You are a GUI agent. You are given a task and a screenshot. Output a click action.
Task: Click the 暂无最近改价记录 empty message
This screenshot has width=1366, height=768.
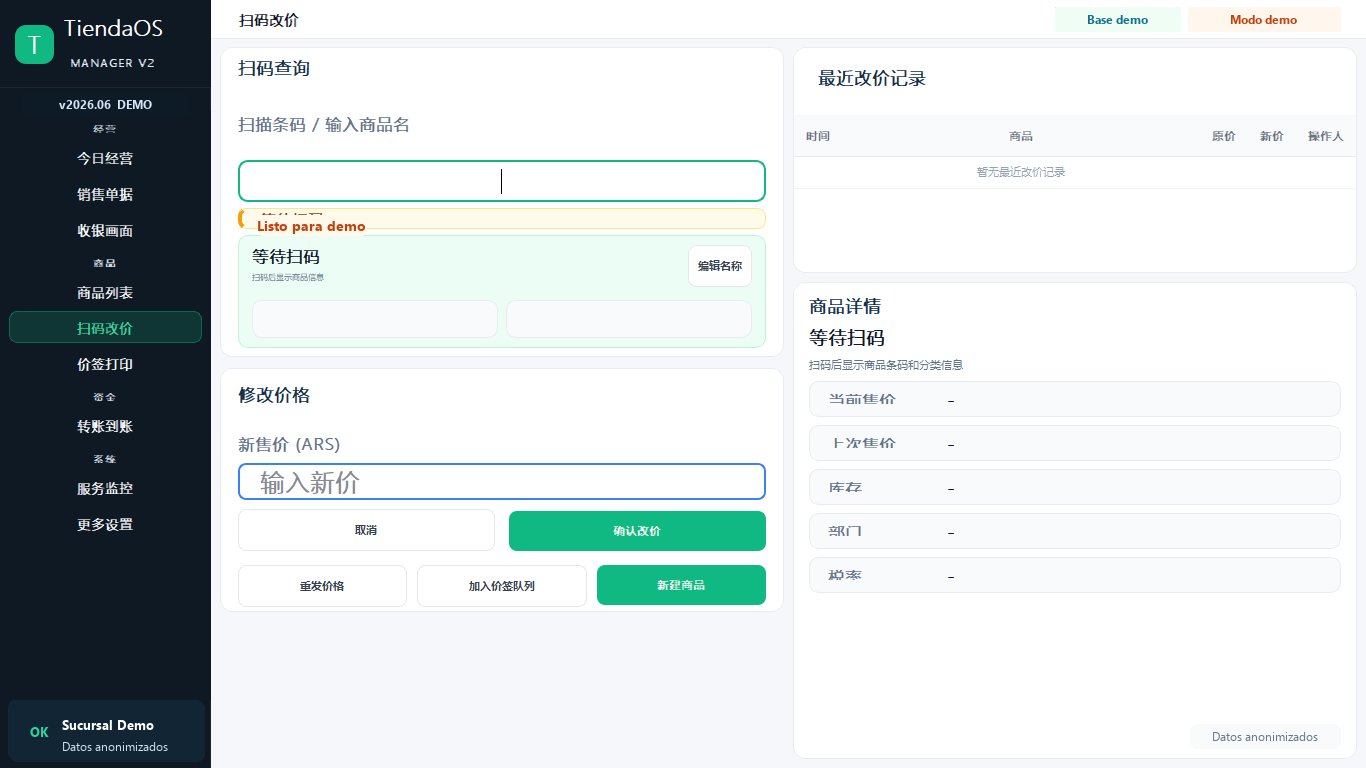pyautogui.click(x=1021, y=172)
